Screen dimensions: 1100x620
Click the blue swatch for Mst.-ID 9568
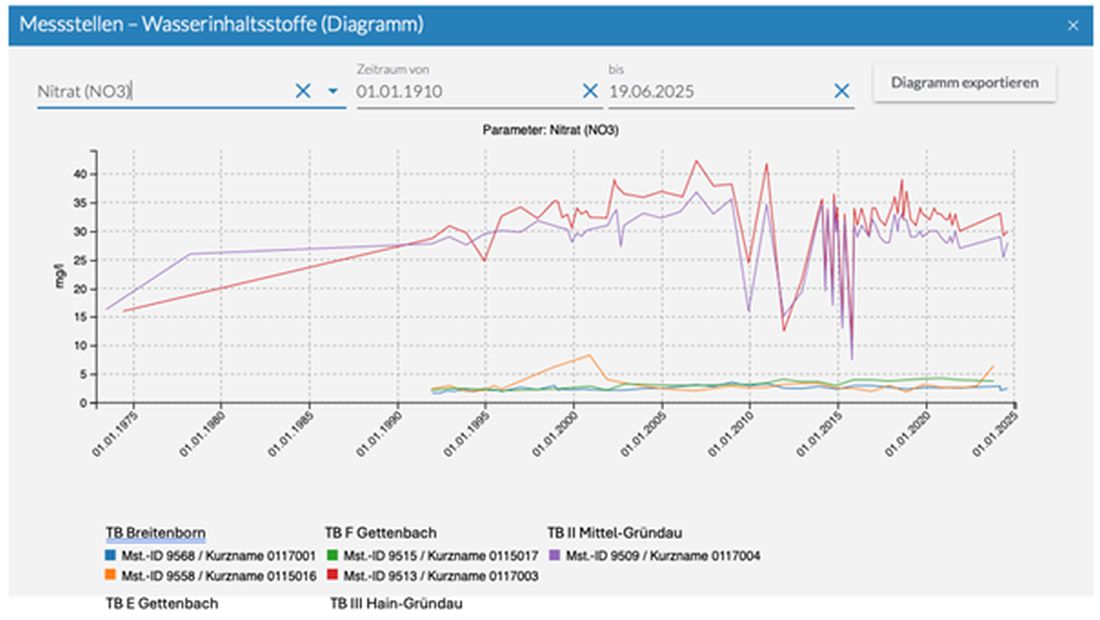112,555
